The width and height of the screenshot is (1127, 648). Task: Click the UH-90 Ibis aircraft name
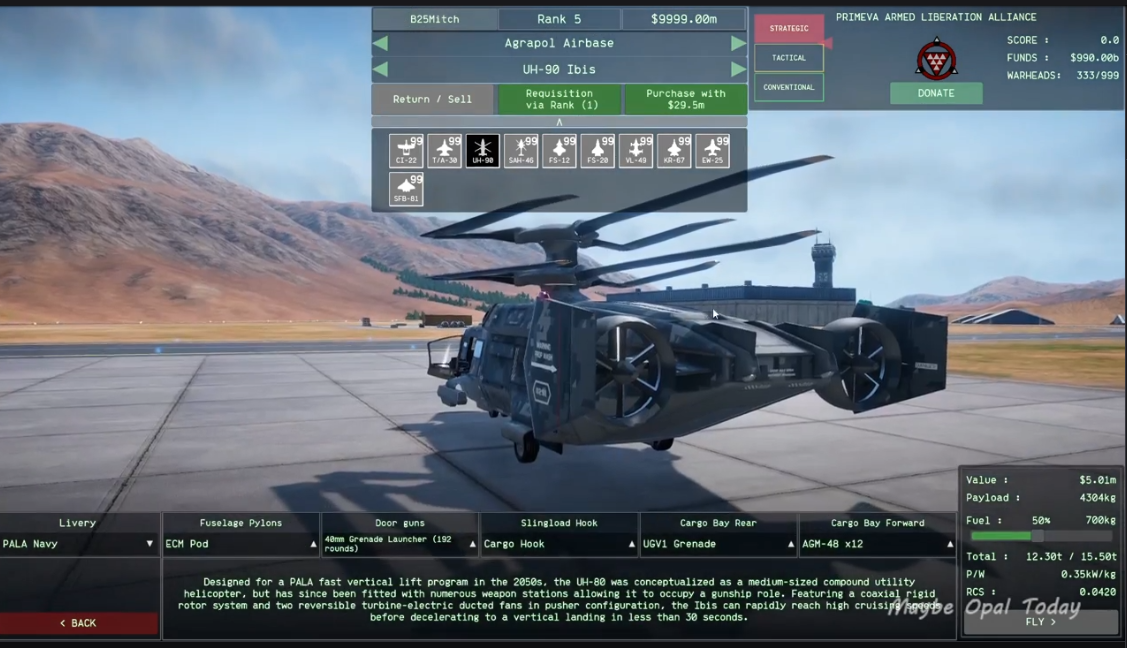559,70
